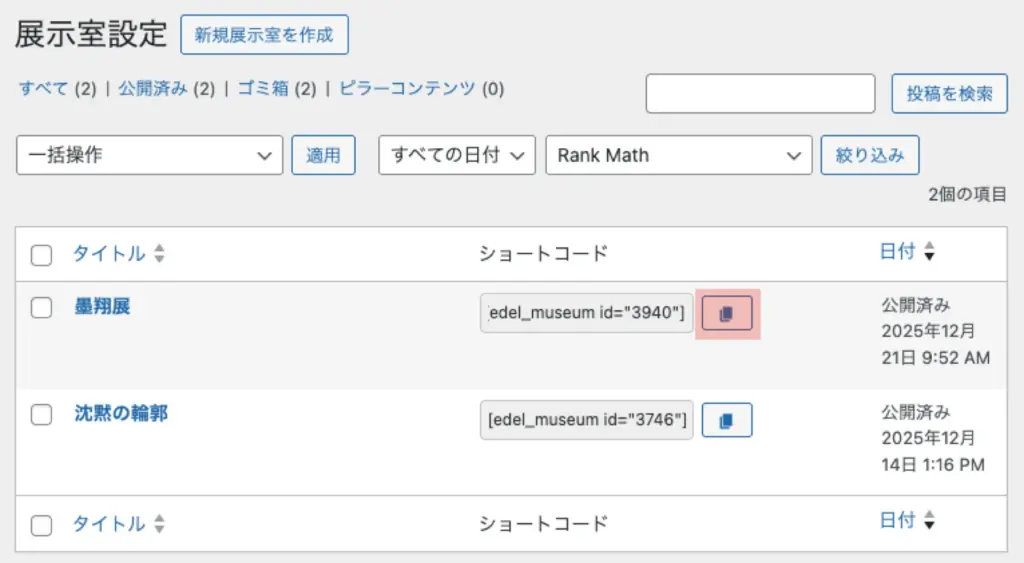Select the 沈黙の輪郭 row checkbox
The height and width of the screenshot is (563, 1024).
point(41,415)
